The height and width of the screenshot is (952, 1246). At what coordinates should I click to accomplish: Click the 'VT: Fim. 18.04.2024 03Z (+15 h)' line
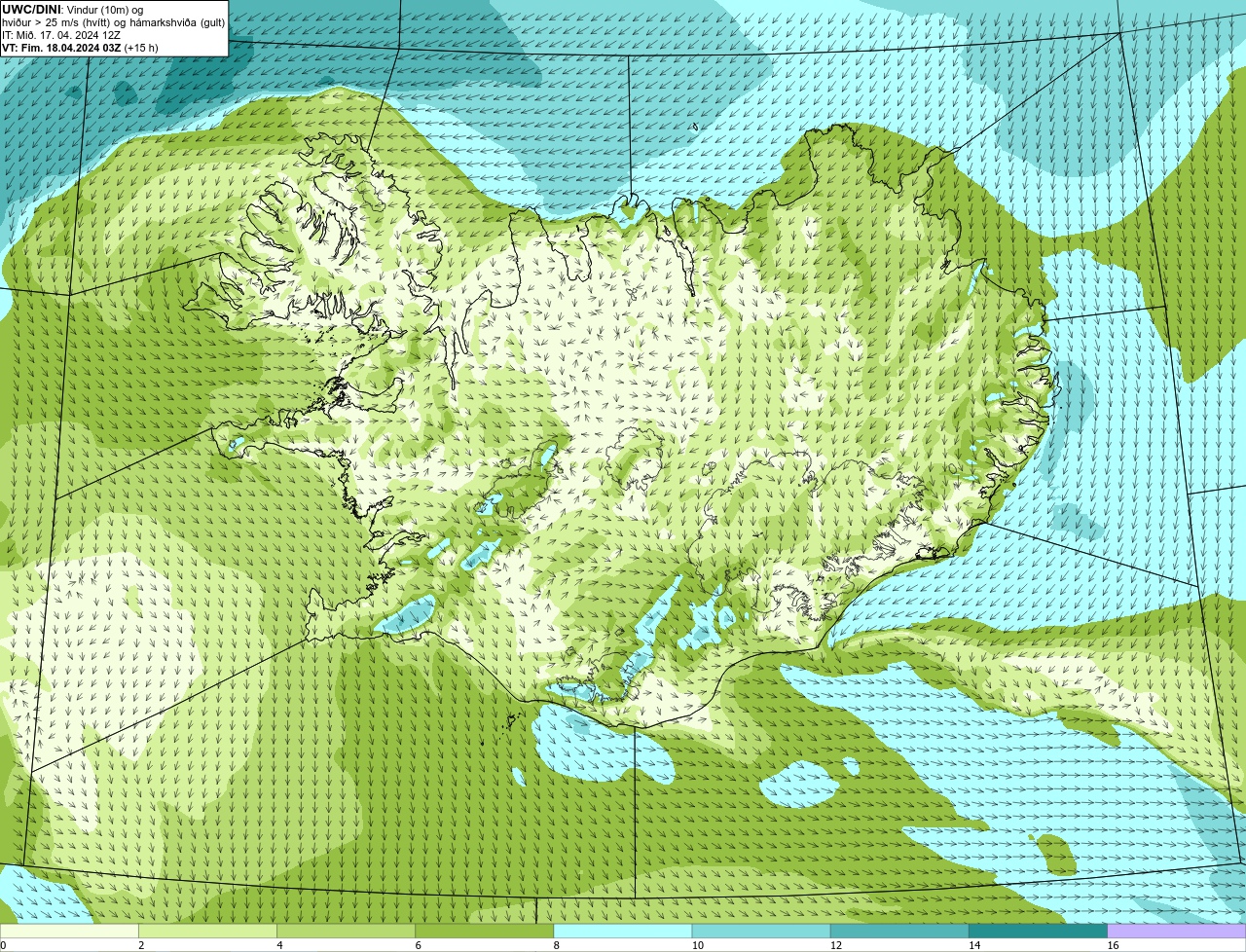tap(80, 48)
